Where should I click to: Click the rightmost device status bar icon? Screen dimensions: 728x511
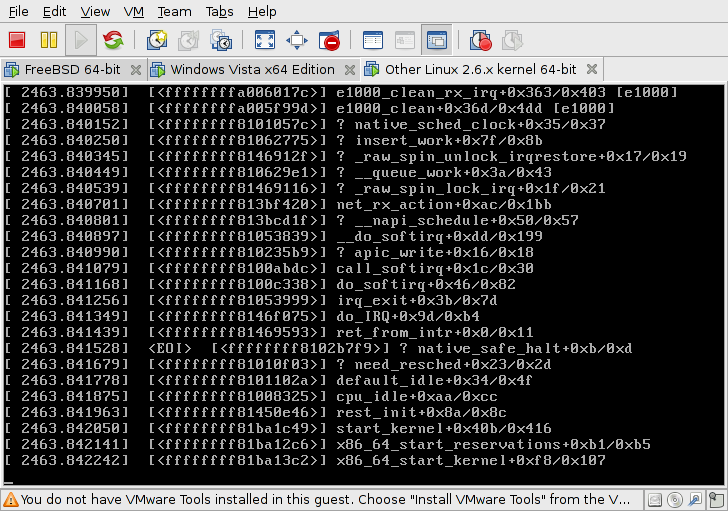[x=717, y=500]
